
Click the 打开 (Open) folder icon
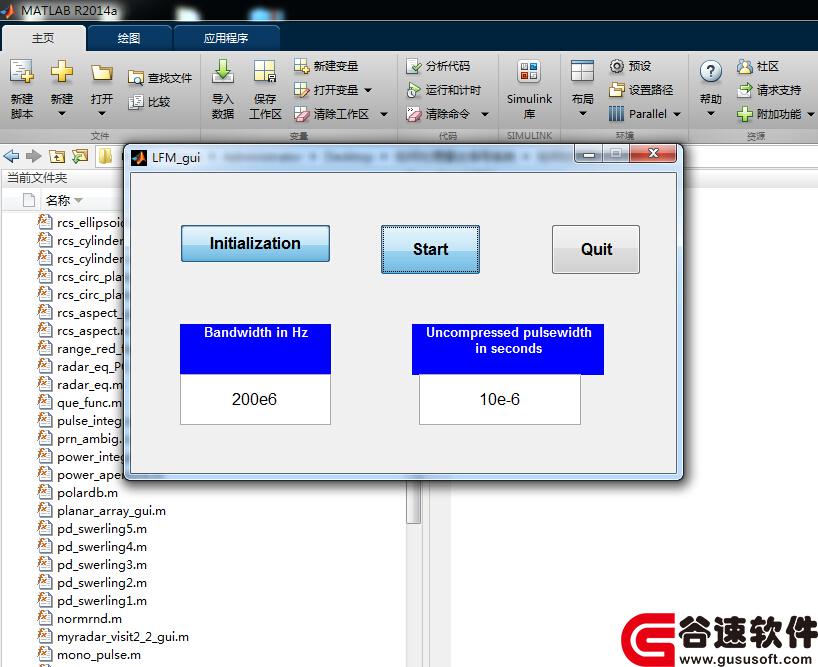tap(102, 72)
